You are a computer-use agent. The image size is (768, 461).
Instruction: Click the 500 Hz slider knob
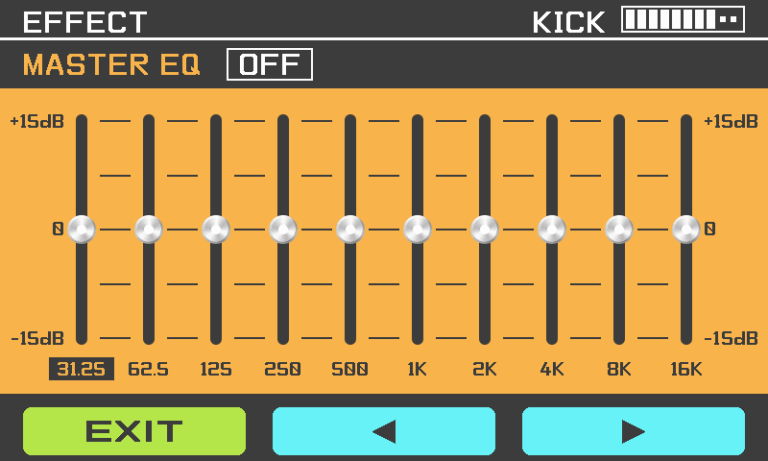click(x=350, y=229)
